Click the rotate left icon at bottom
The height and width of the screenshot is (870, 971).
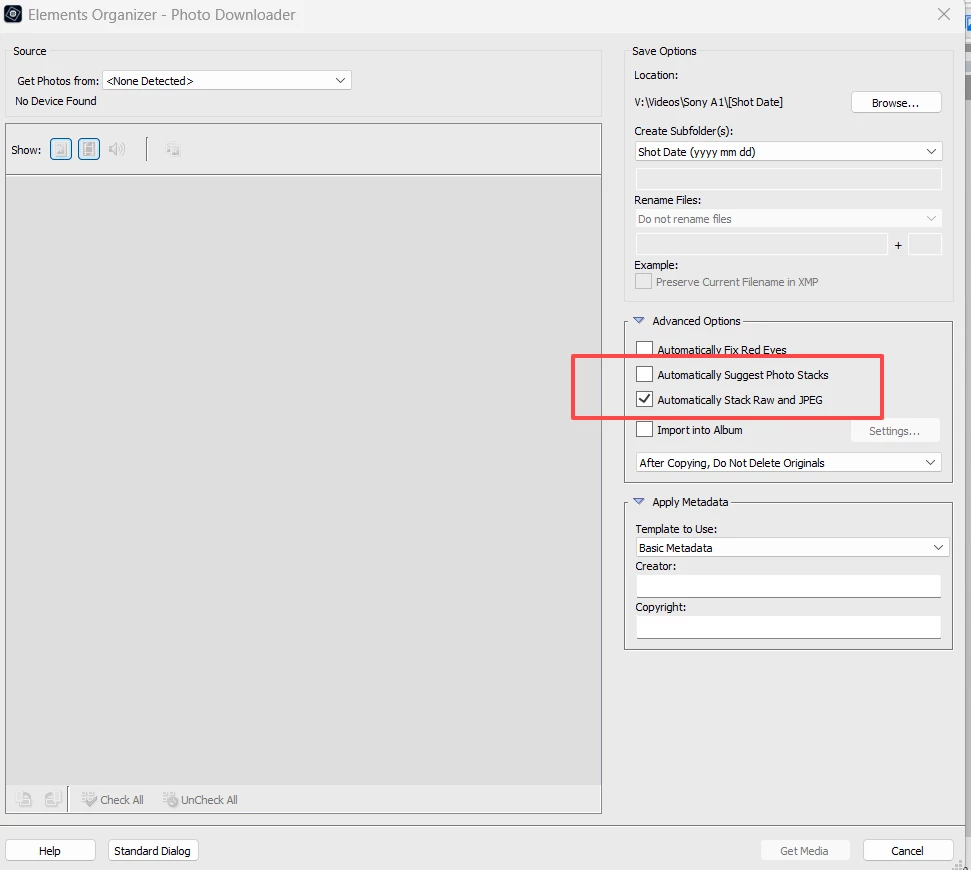(24, 799)
